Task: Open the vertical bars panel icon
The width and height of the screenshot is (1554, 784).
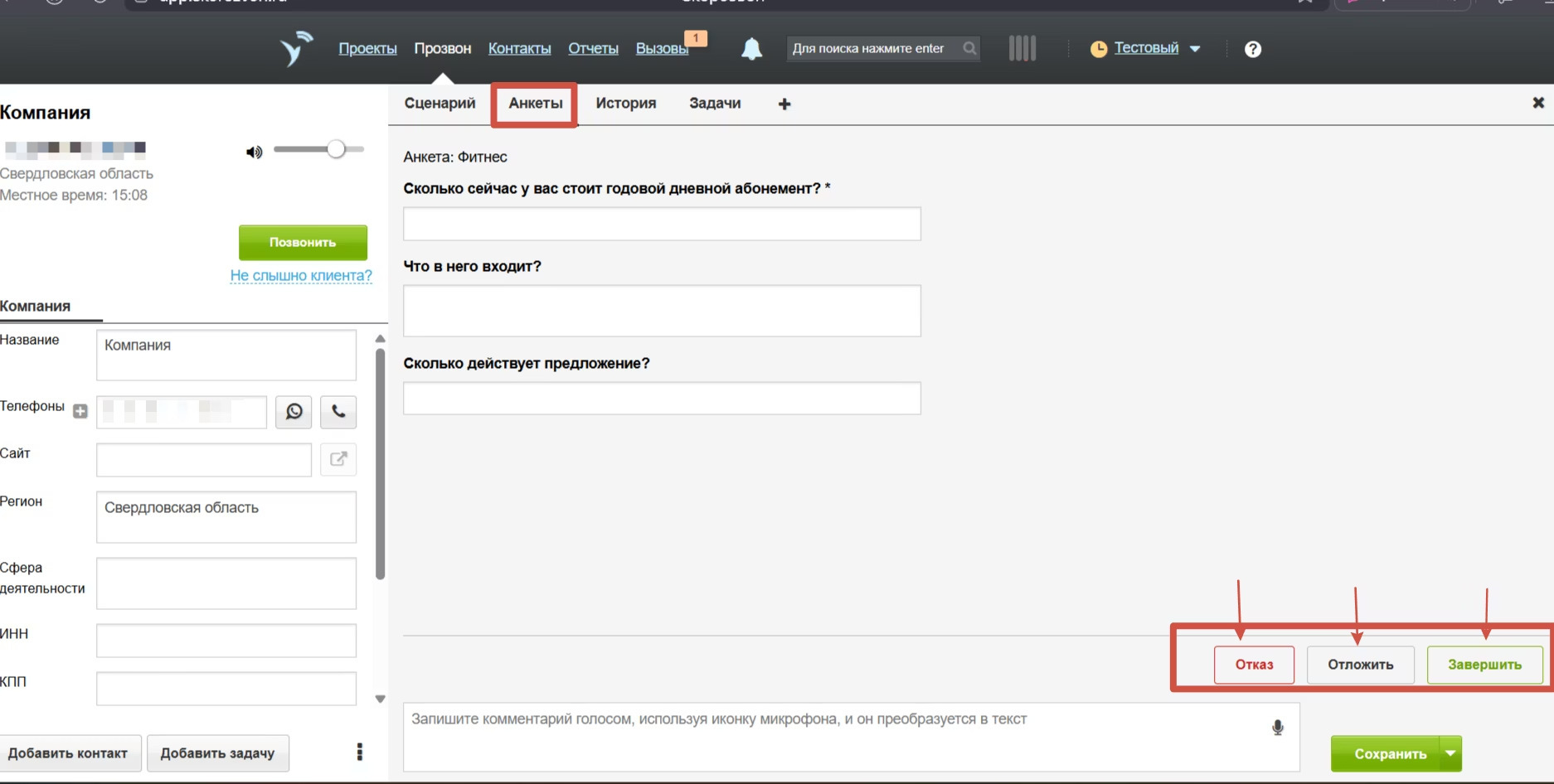Action: [x=1022, y=48]
